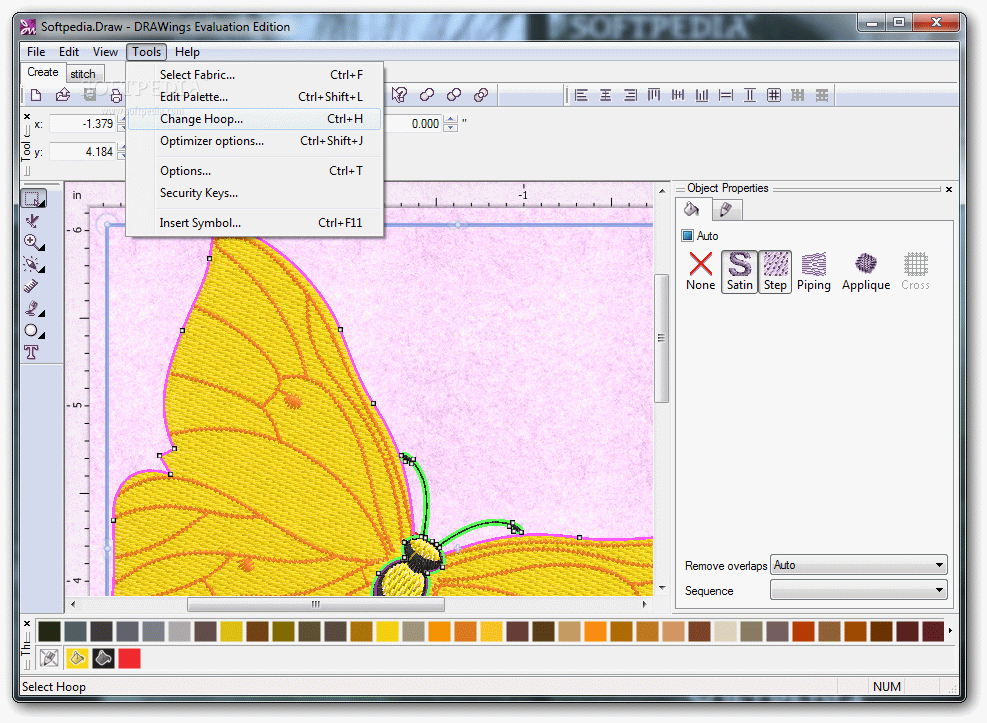Open the View menu

[x=105, y=52]
